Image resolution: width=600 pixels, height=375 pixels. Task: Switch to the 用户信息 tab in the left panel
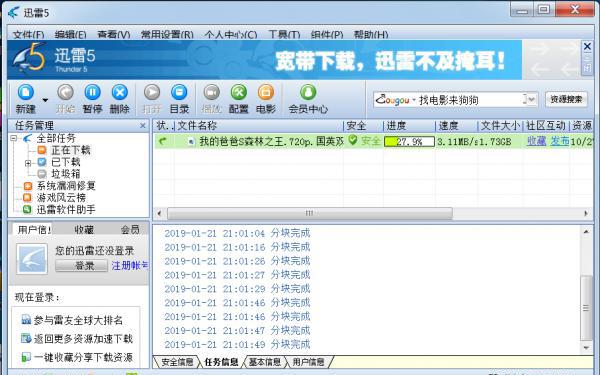34,229
